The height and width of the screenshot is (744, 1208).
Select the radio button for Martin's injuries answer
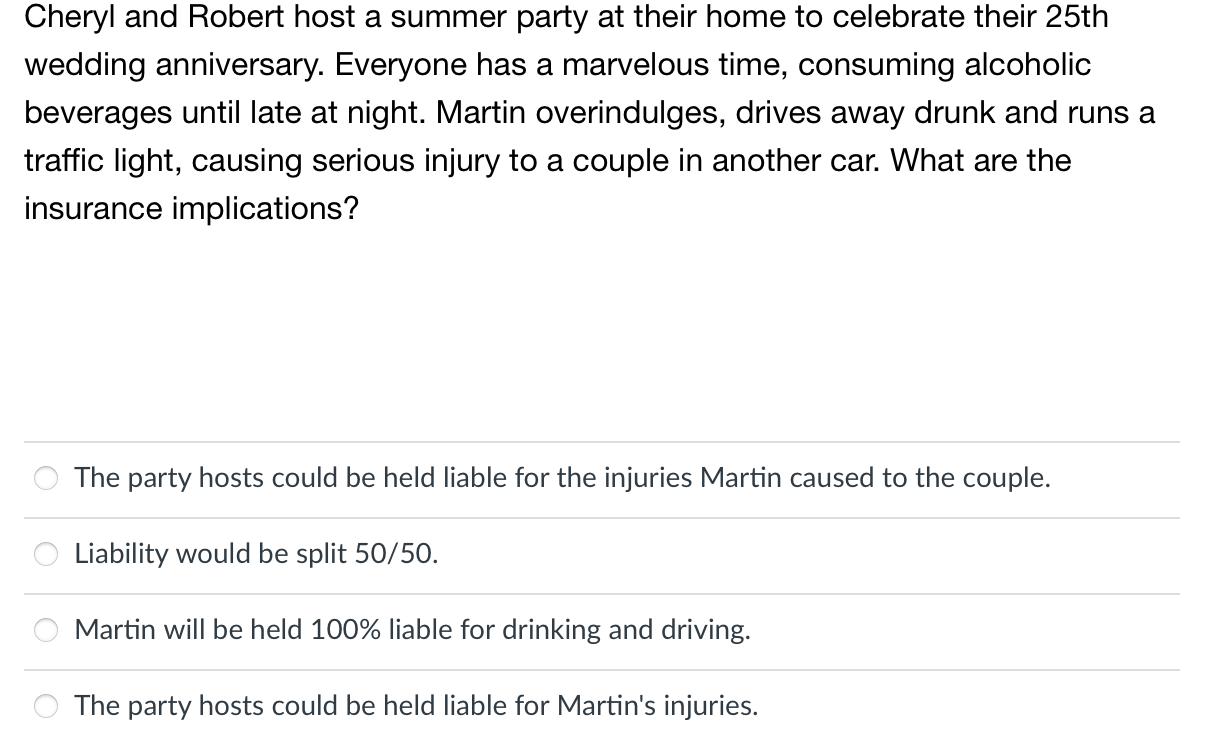tap(45, 706)
